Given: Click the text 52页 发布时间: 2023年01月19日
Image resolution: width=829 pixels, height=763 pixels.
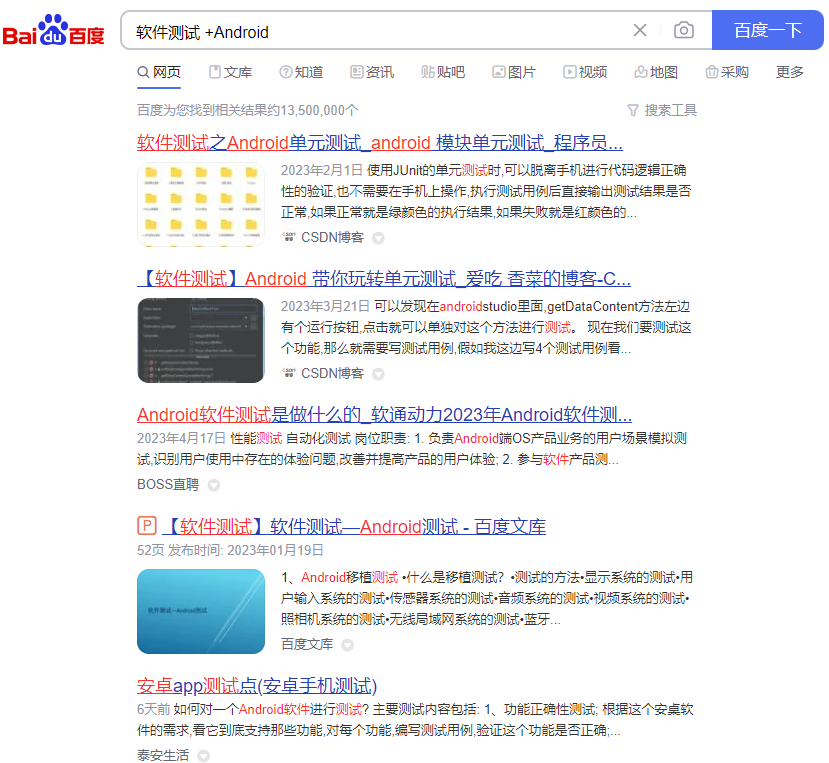Looking at the screenshot, I should click(x=230, y=550).
